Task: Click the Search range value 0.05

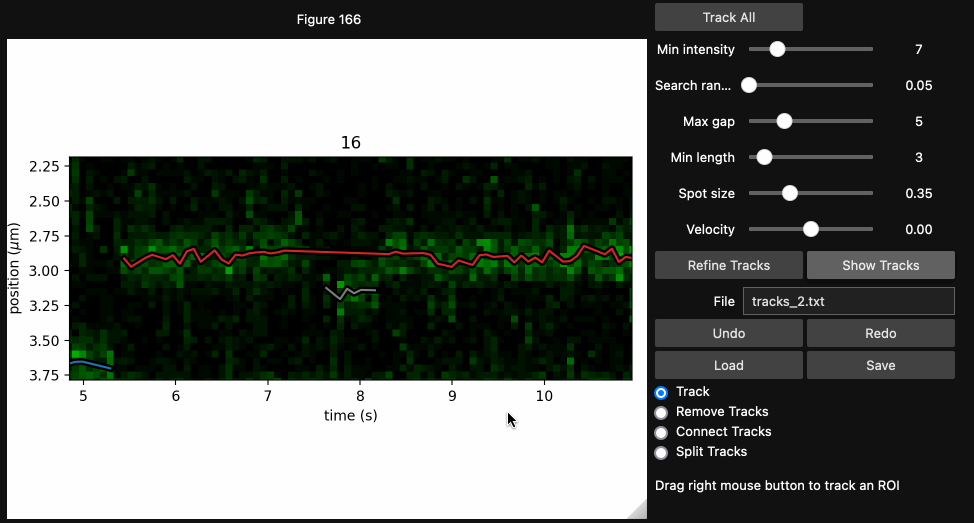Action: click(919, 86)
